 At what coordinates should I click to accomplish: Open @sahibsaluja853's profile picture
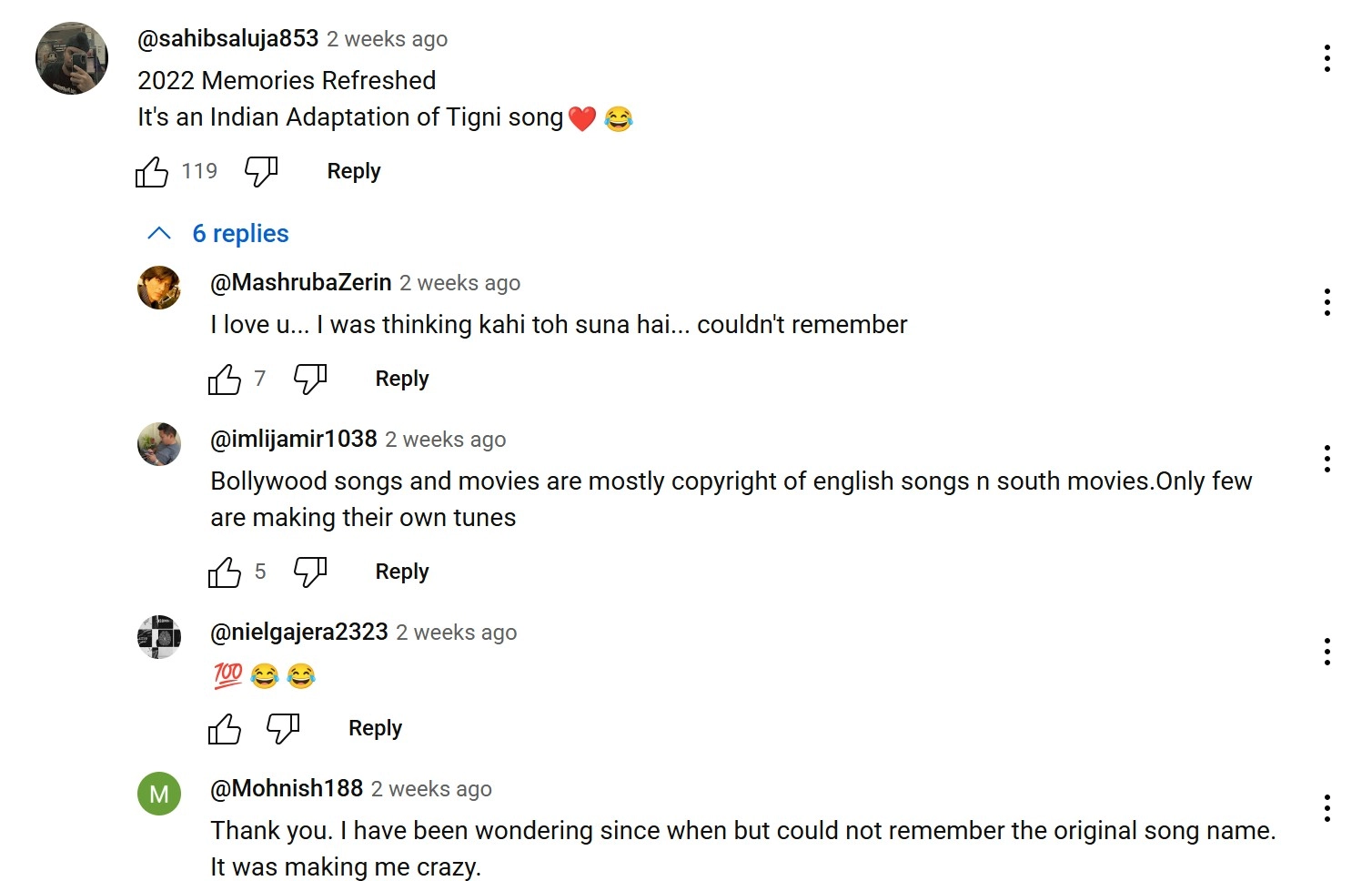72,58
